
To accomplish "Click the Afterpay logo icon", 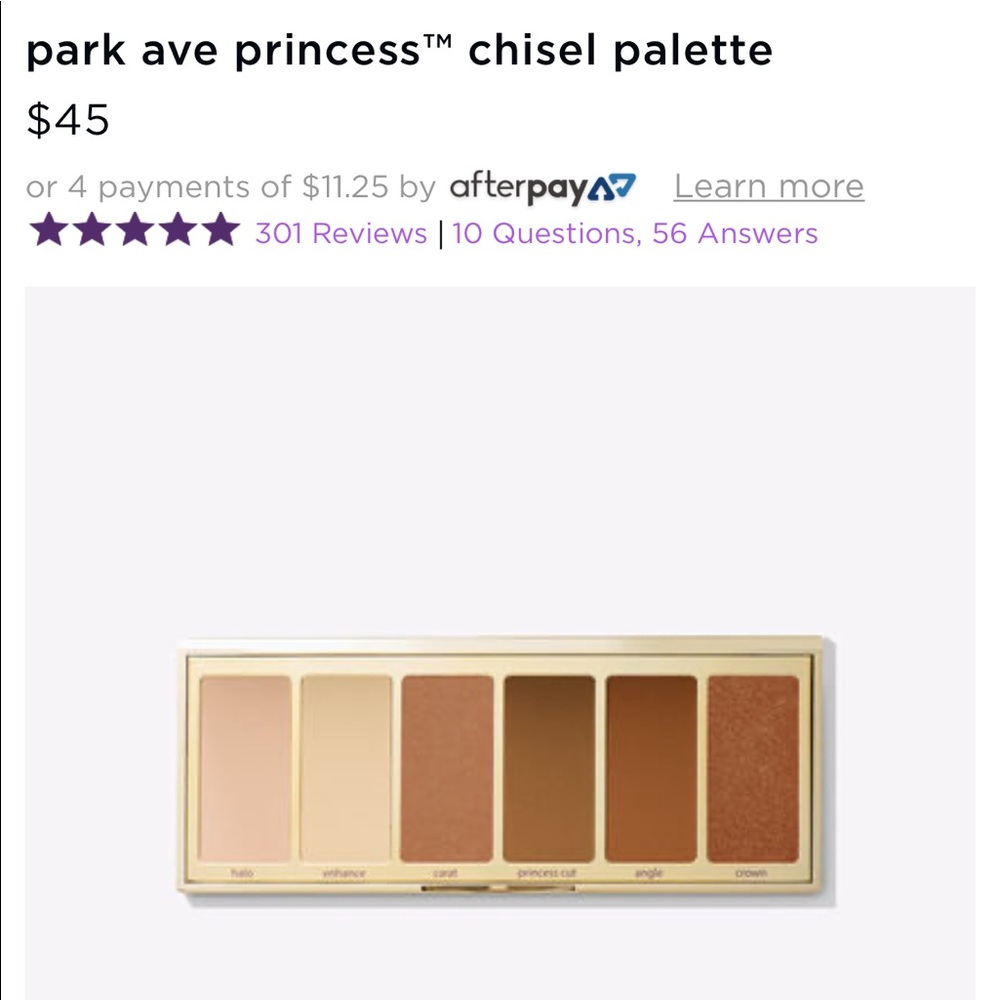I will click(544, 187).
